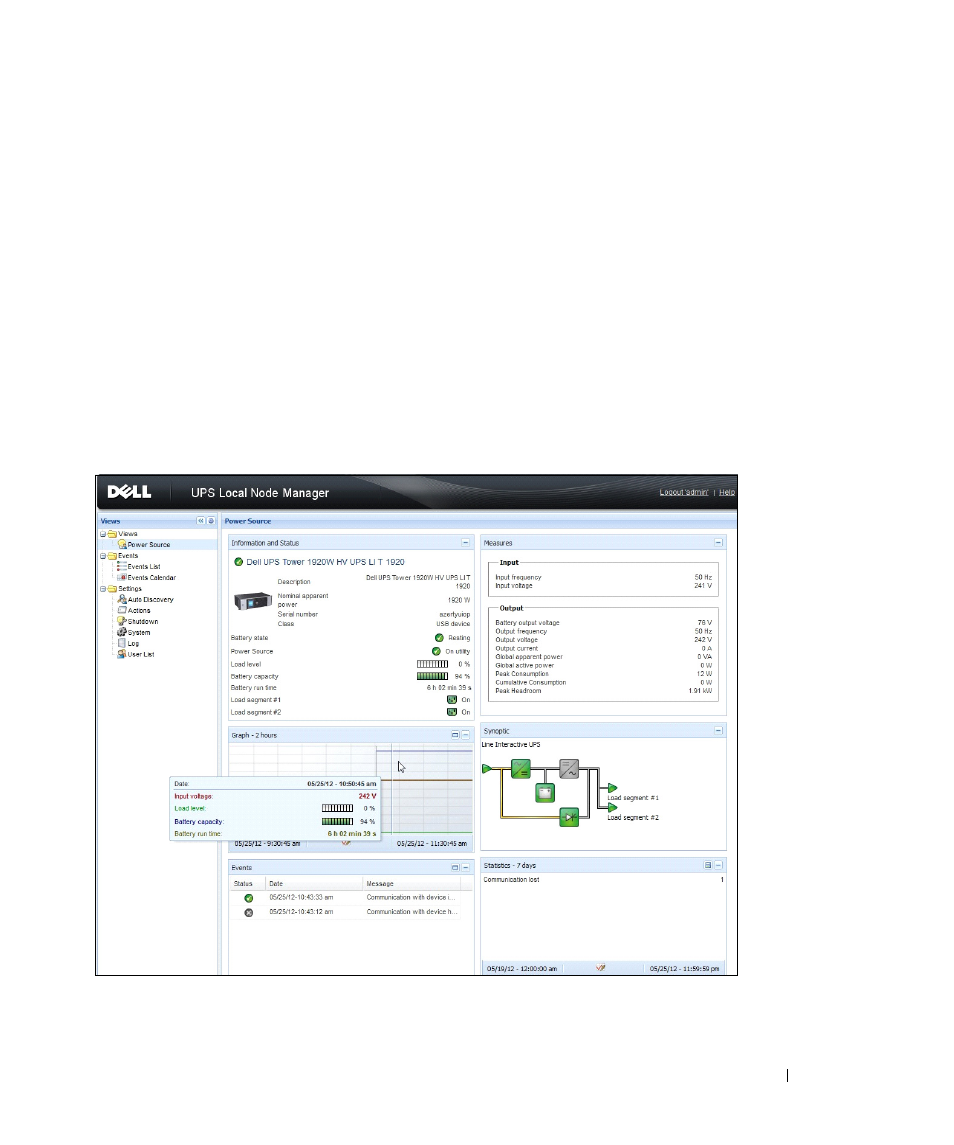Click green status icon beside device title
Image resolution: width=954 pixels, height=1145 pixels.
[238, 562]
